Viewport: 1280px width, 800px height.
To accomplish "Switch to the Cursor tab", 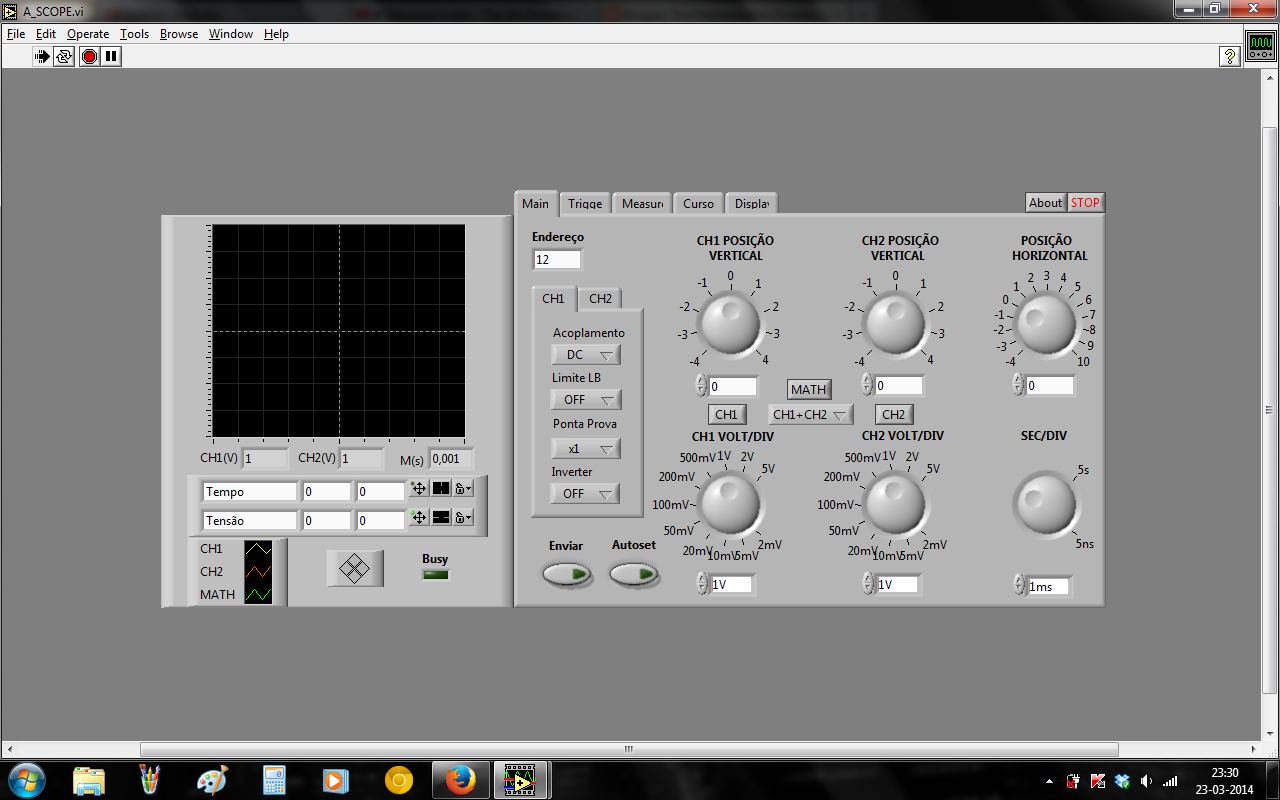I will click(698, 203).
